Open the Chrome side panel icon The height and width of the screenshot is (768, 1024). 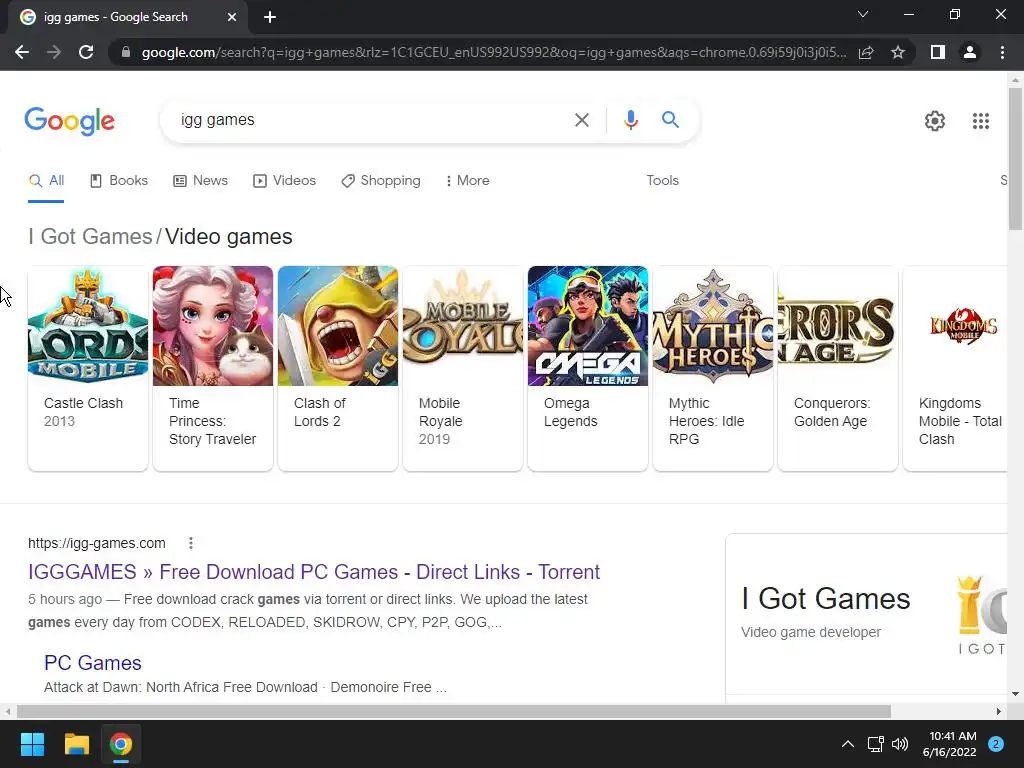[938, 52]
